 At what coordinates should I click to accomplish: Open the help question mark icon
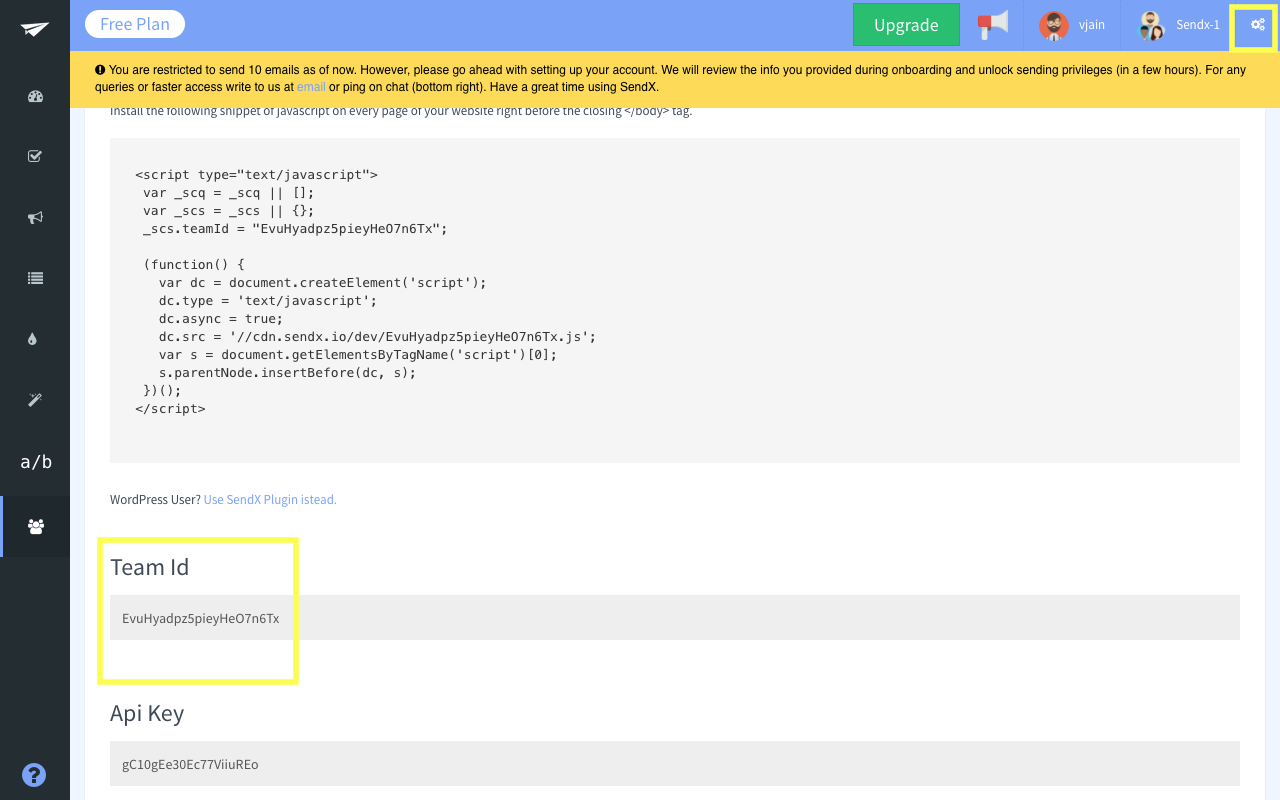click(34, 775)
